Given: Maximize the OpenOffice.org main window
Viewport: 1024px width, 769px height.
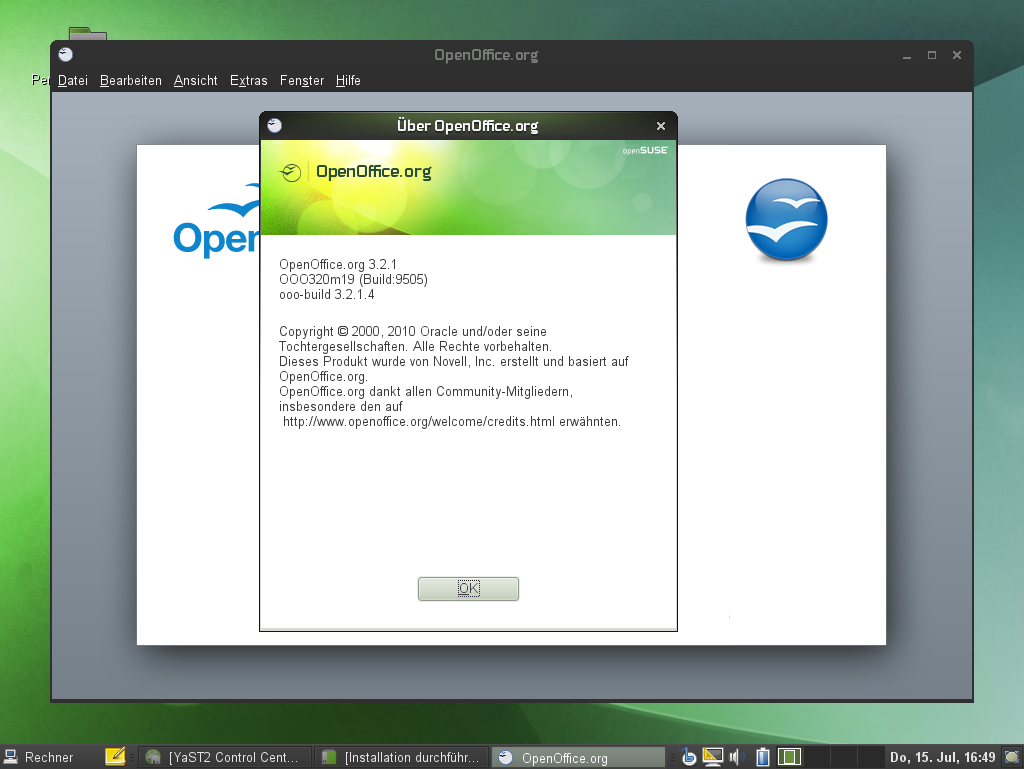Looking at the screenshot, I should pos(932,56).
